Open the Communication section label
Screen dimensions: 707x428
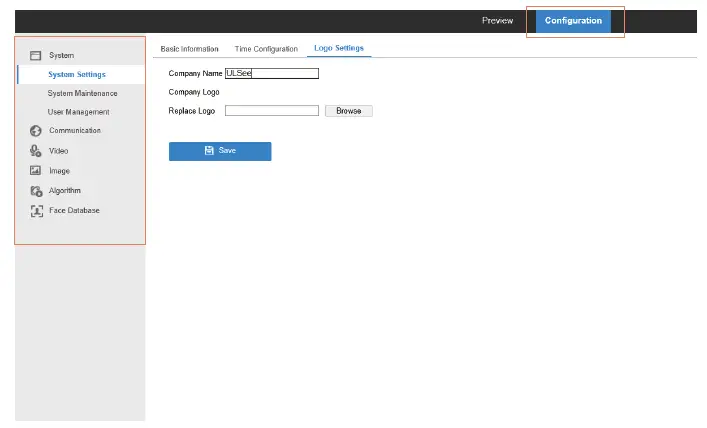tap(75, 130)
